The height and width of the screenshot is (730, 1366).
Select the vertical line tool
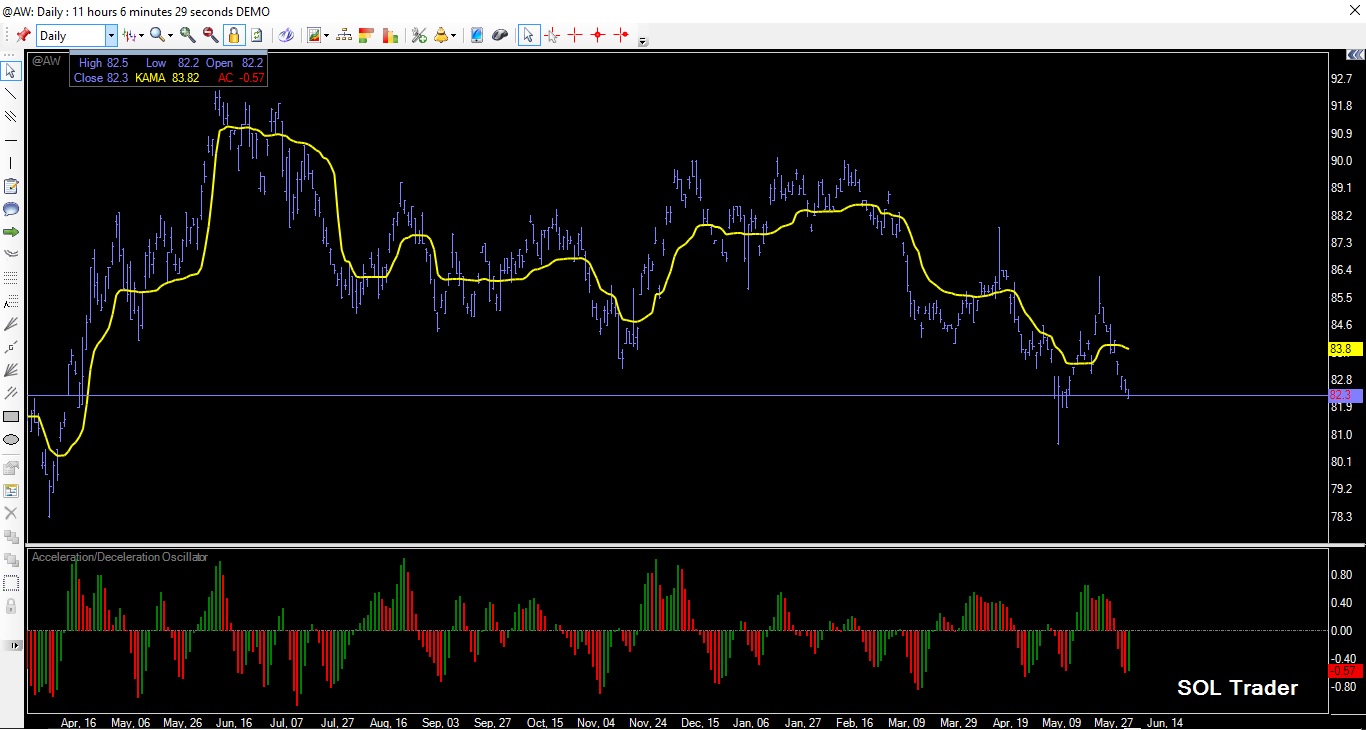point(11,163)
